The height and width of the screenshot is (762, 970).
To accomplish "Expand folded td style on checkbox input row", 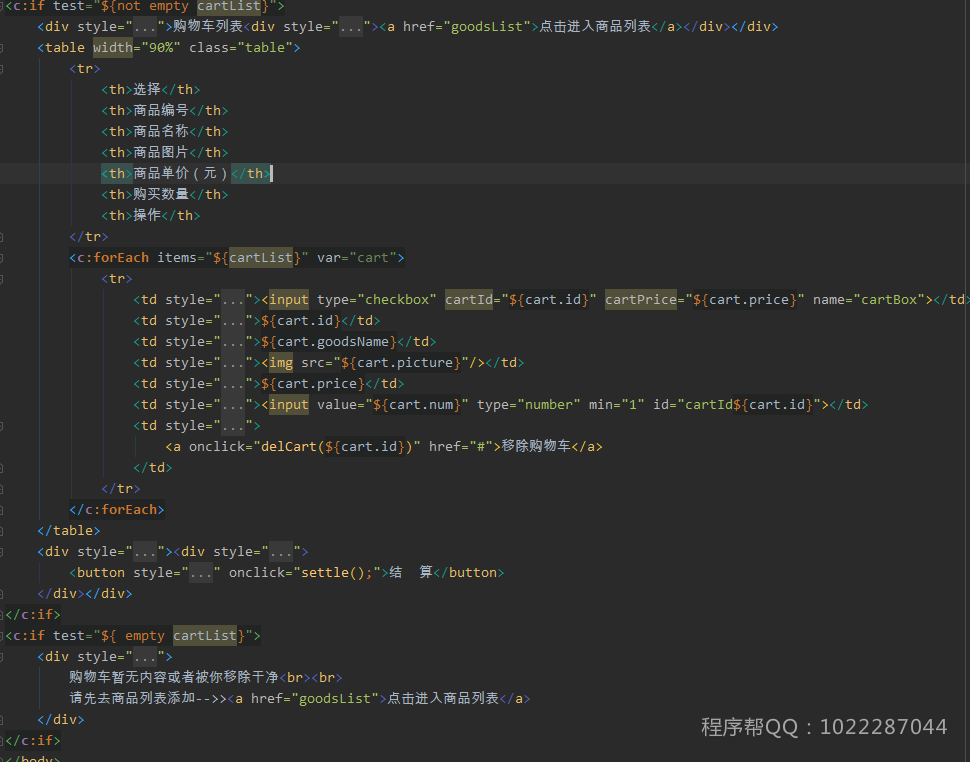I will [233, 300].
